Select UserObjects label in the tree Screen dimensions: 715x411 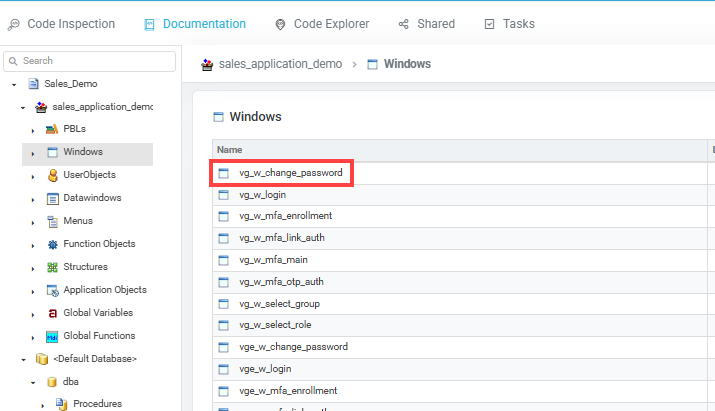coord(89,175)
